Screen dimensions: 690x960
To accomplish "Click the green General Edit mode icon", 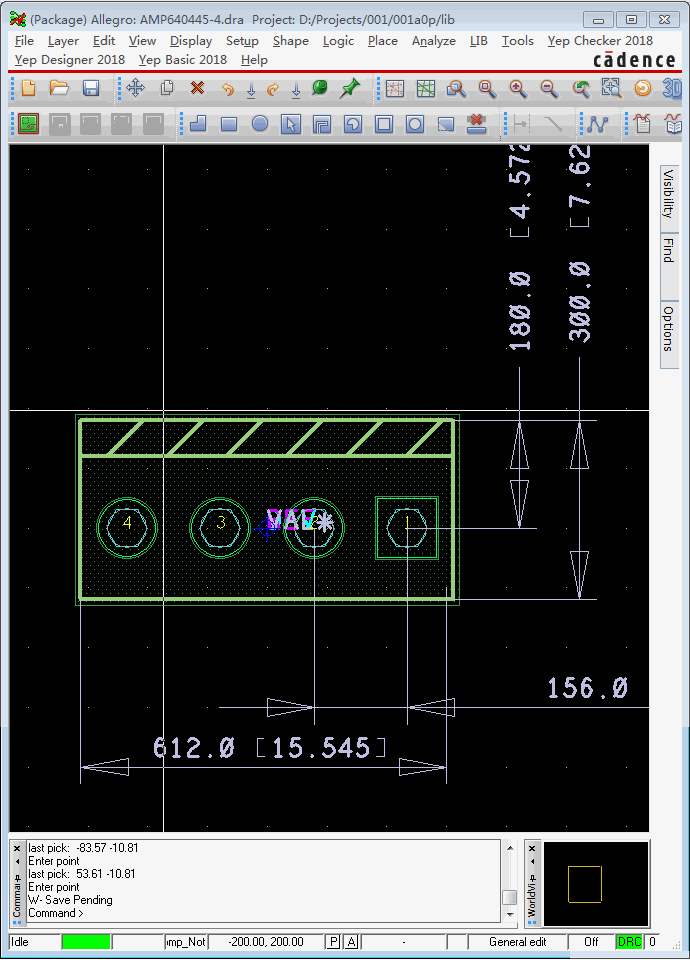I will [x=28, y=124].
